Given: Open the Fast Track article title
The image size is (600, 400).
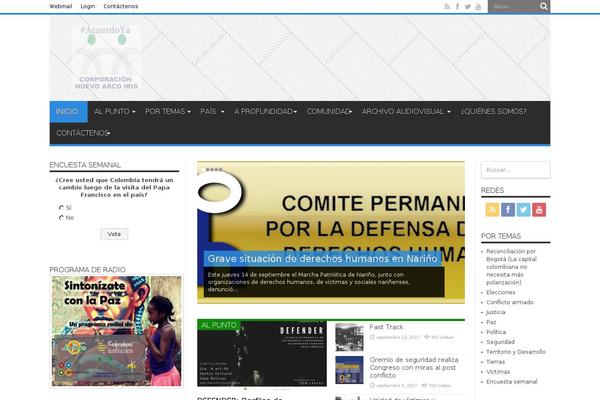Looking at the screenshot, I should click(386, 327).
